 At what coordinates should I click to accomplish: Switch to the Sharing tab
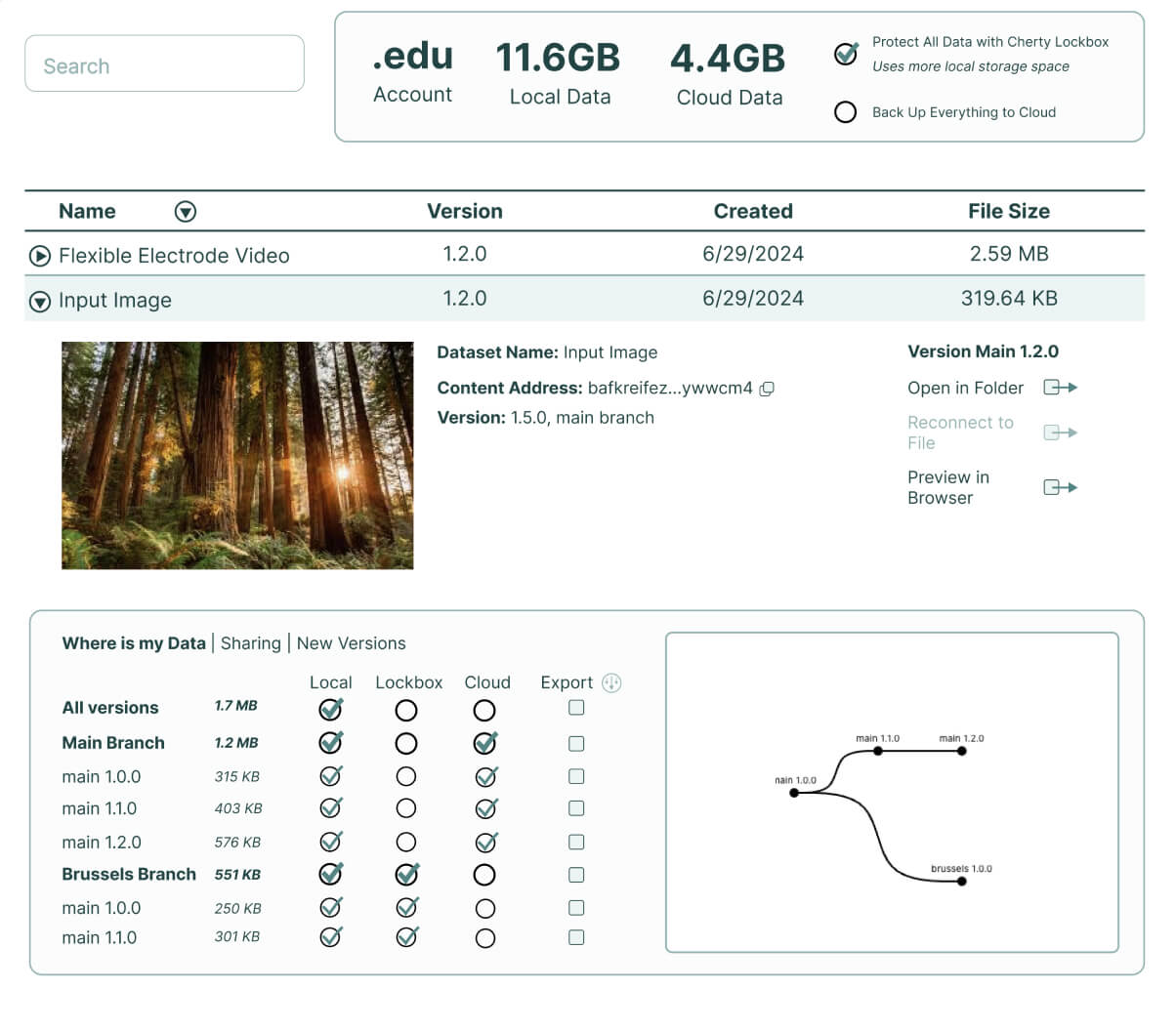pyautogui.click(x=251, y=643)
